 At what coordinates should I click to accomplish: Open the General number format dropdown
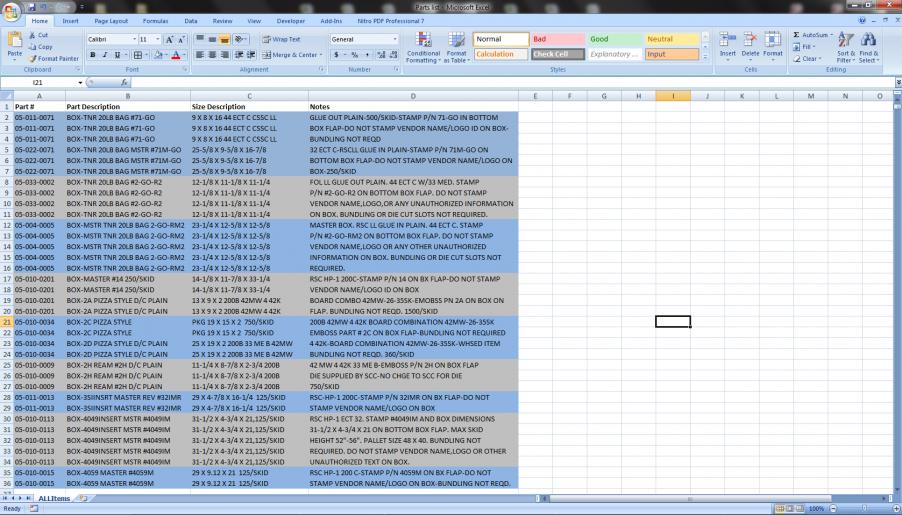[395, 40]
